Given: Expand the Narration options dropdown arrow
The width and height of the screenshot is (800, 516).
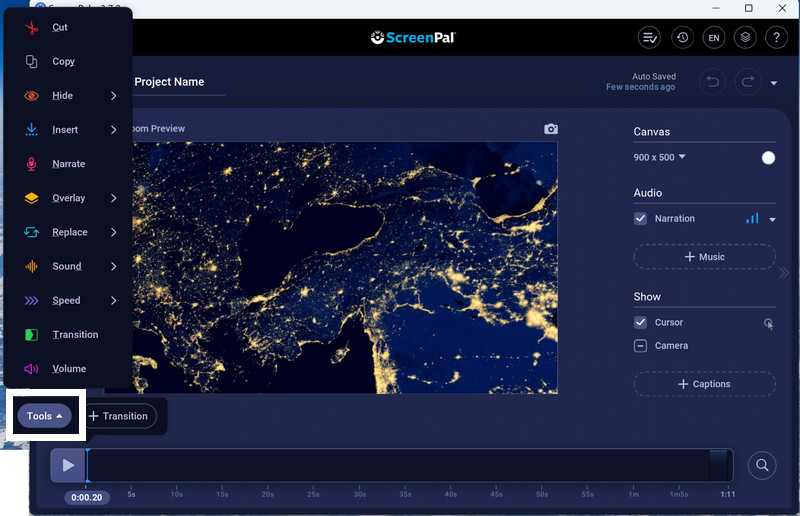Looking at the screenshot, I should 772,219.
